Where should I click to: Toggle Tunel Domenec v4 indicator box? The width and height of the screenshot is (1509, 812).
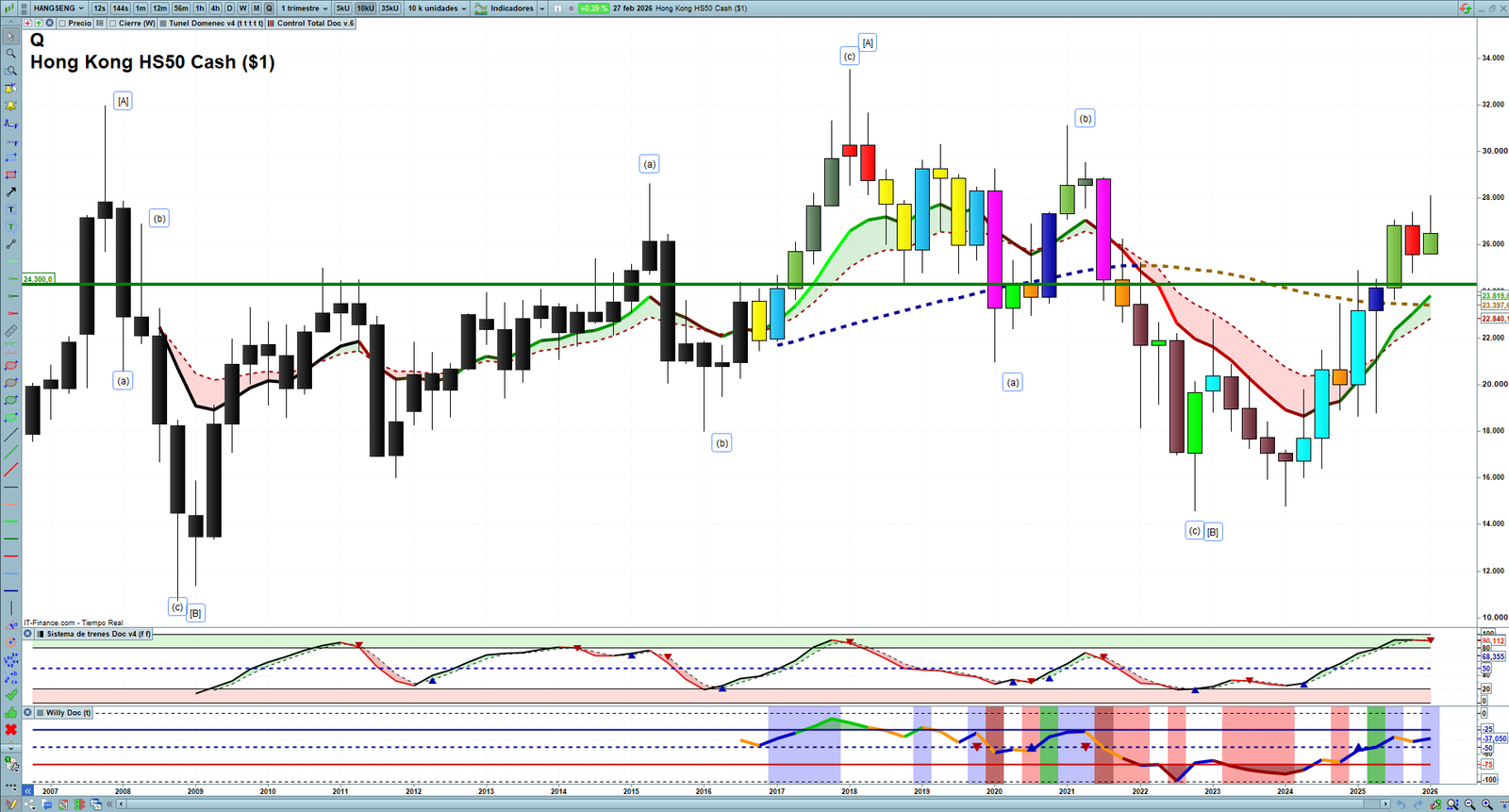point(163,24)
